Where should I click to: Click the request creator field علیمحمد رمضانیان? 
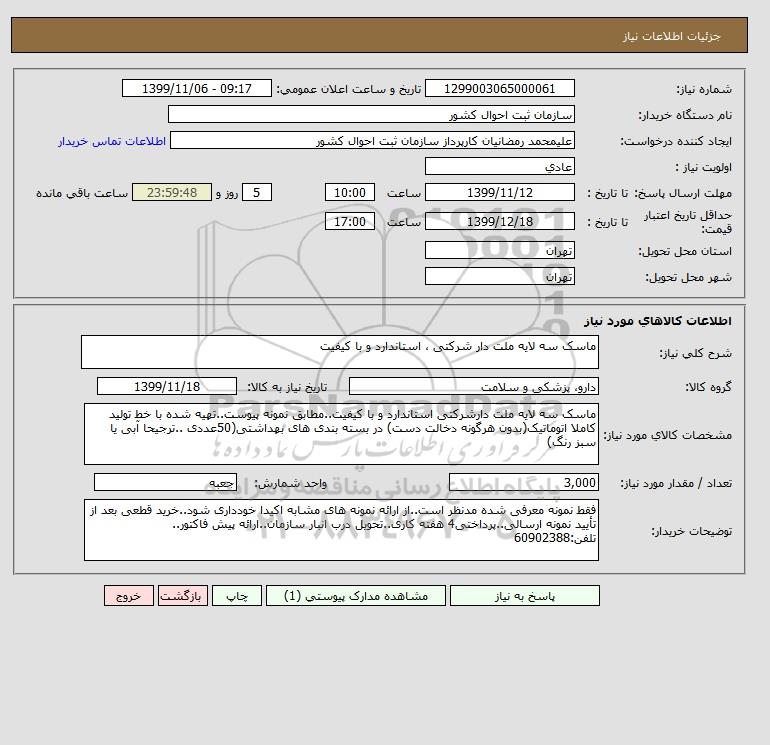coord(372,140)
